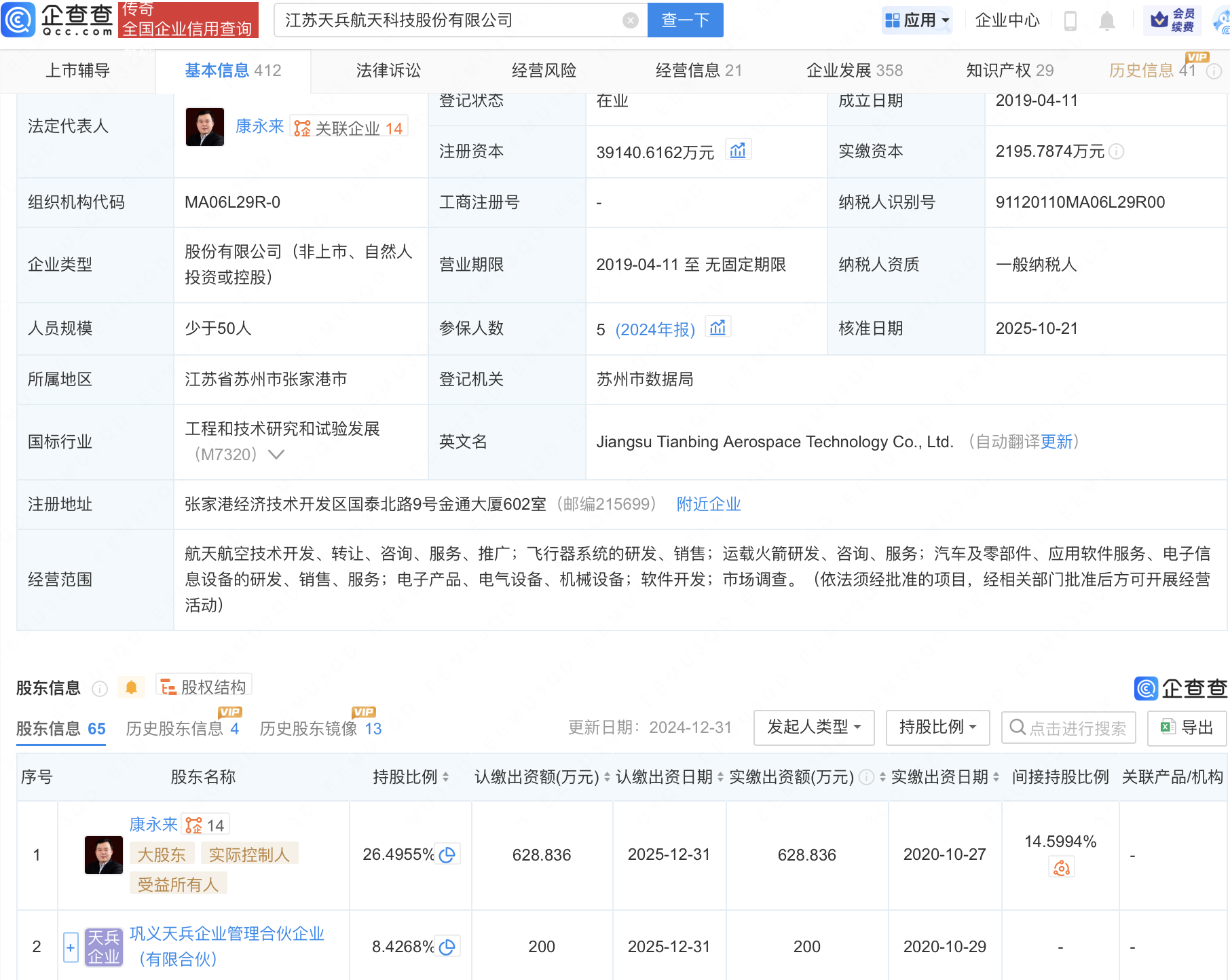Screen dimensions: 1230x980
Task: Clear the search box text
Action: click(x=630, y=20)
